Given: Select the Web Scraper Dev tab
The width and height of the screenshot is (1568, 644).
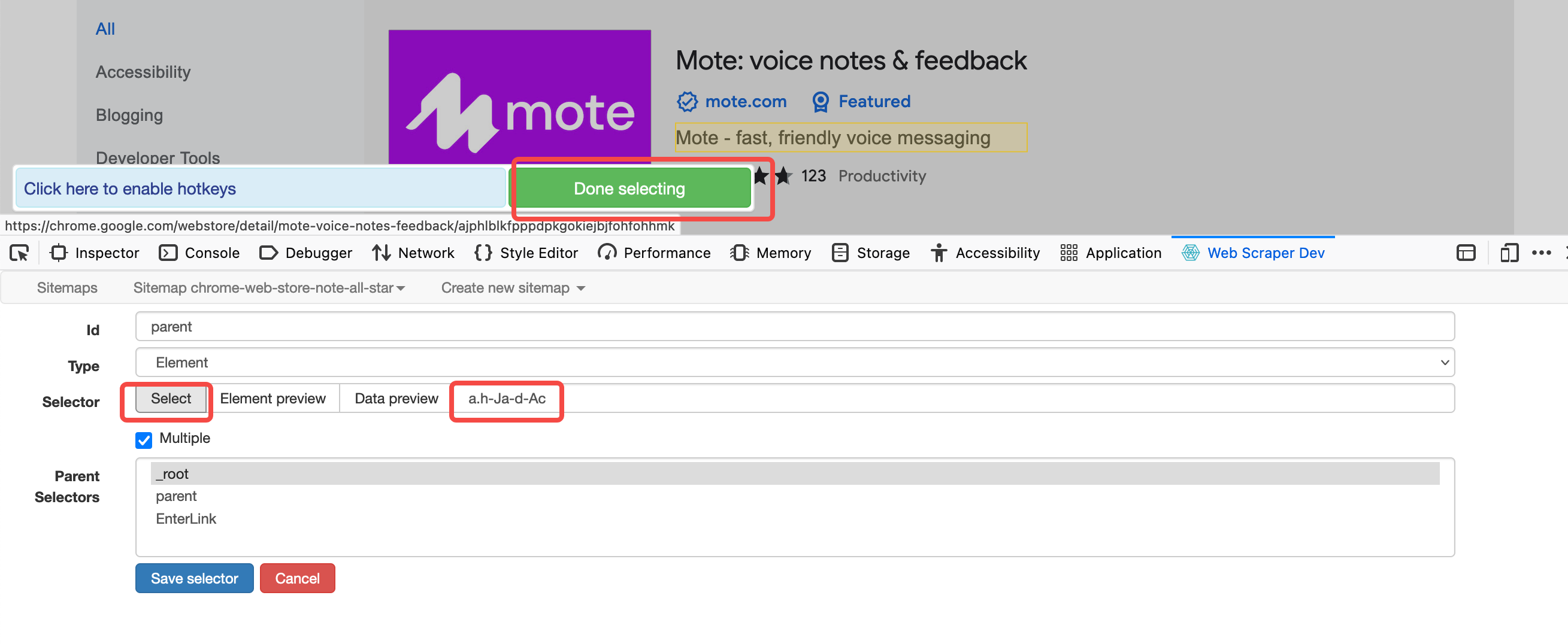Looking at the screenshot, I should pyautogui.click(x=1253, y=253).
